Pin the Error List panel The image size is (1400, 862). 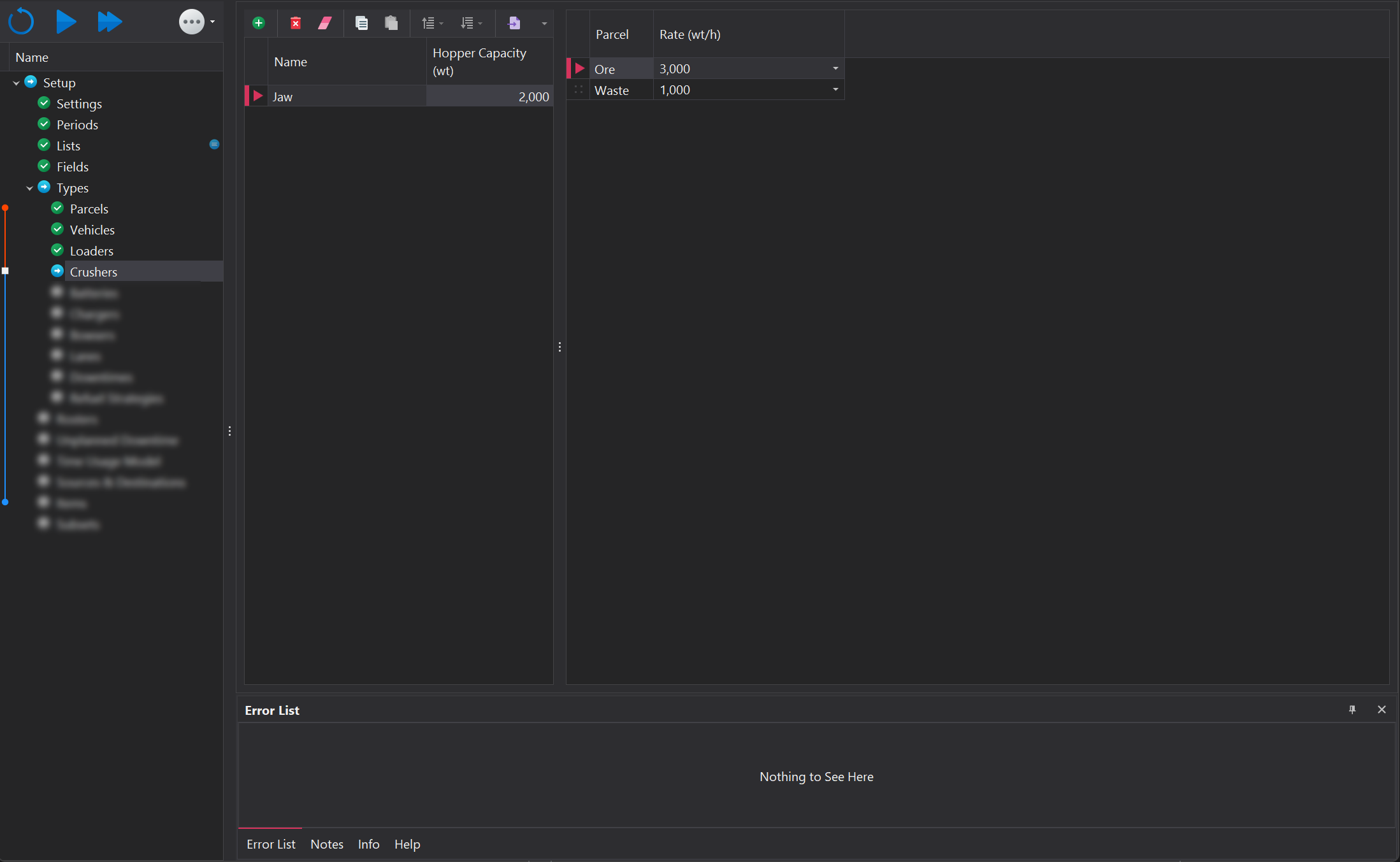[x=1352, y=710]
